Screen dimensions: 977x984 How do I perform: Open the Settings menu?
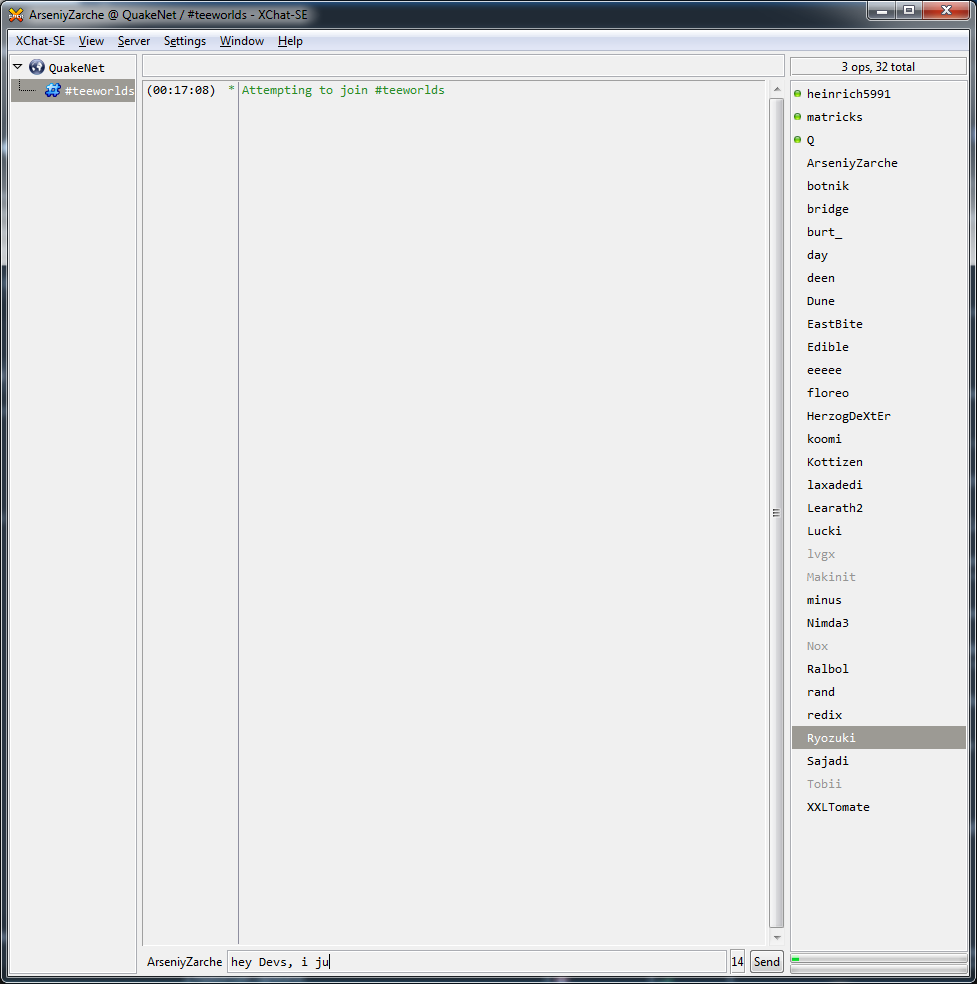coord(184,41)
